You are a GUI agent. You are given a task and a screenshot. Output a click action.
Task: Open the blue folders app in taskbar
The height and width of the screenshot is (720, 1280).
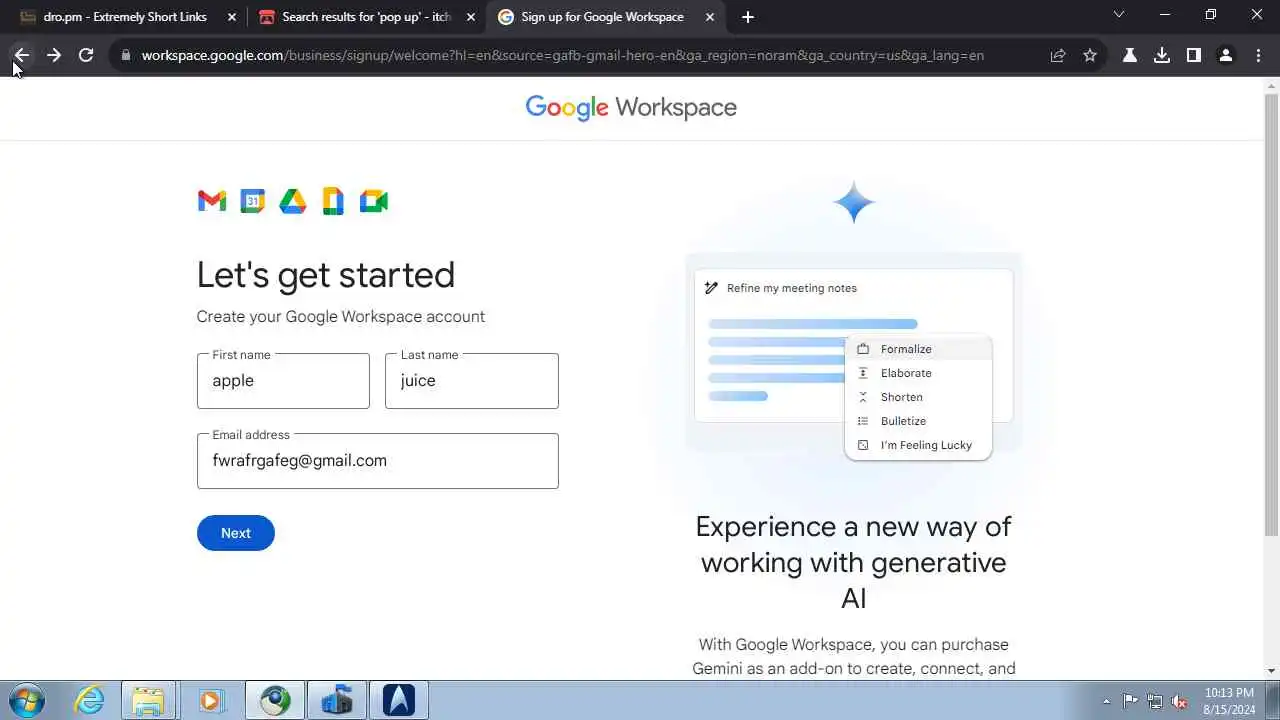(x=337, y=700)
